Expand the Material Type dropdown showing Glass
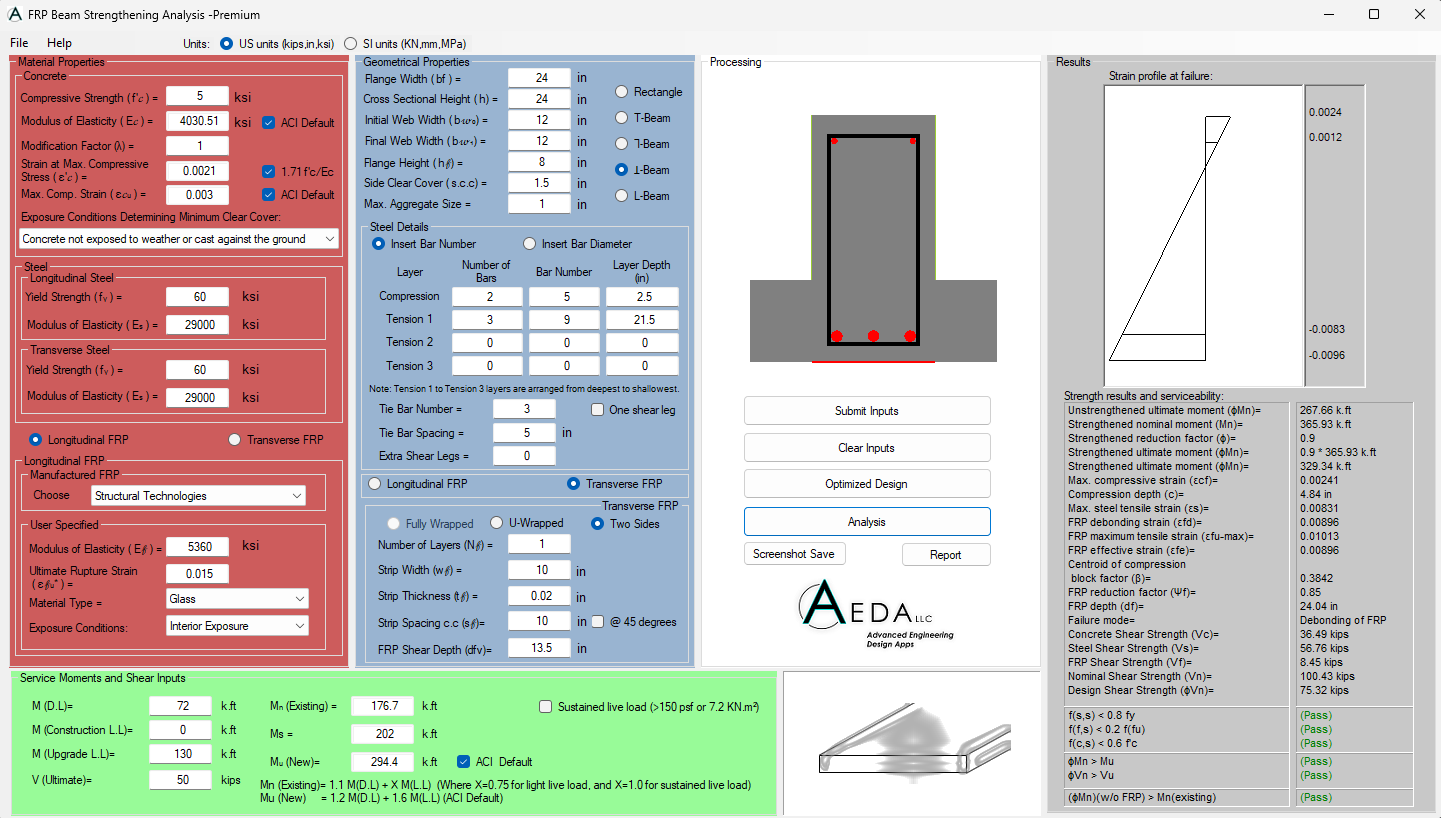 click(238, 599)
